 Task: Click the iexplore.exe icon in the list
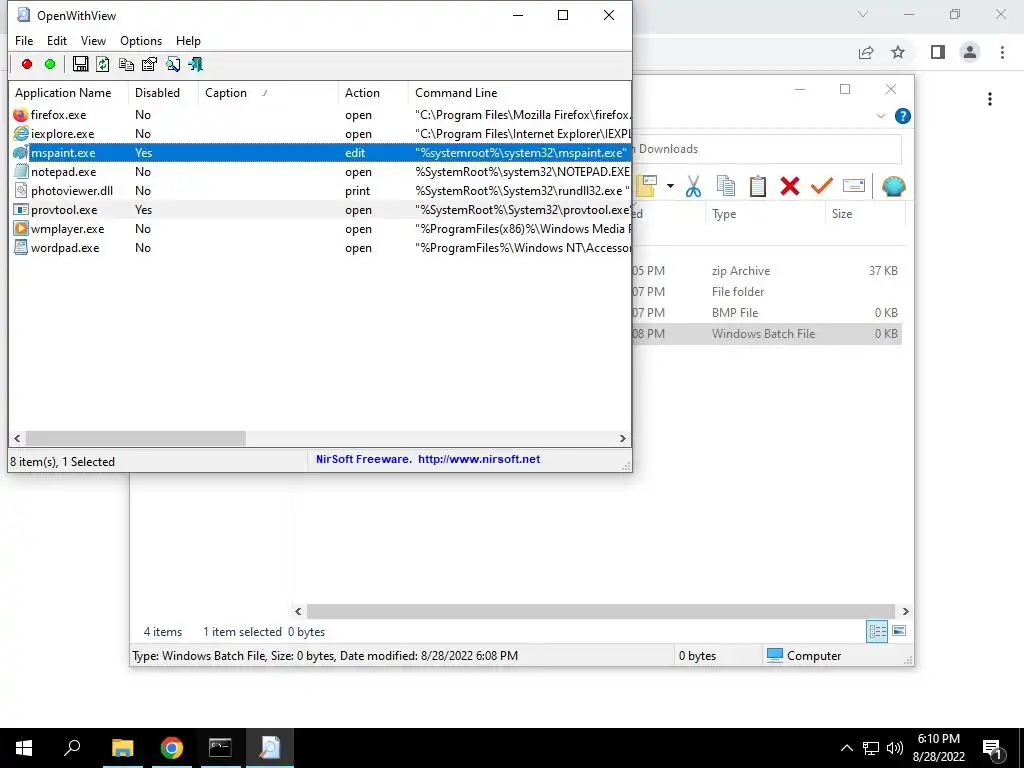[x=21, y=134]
